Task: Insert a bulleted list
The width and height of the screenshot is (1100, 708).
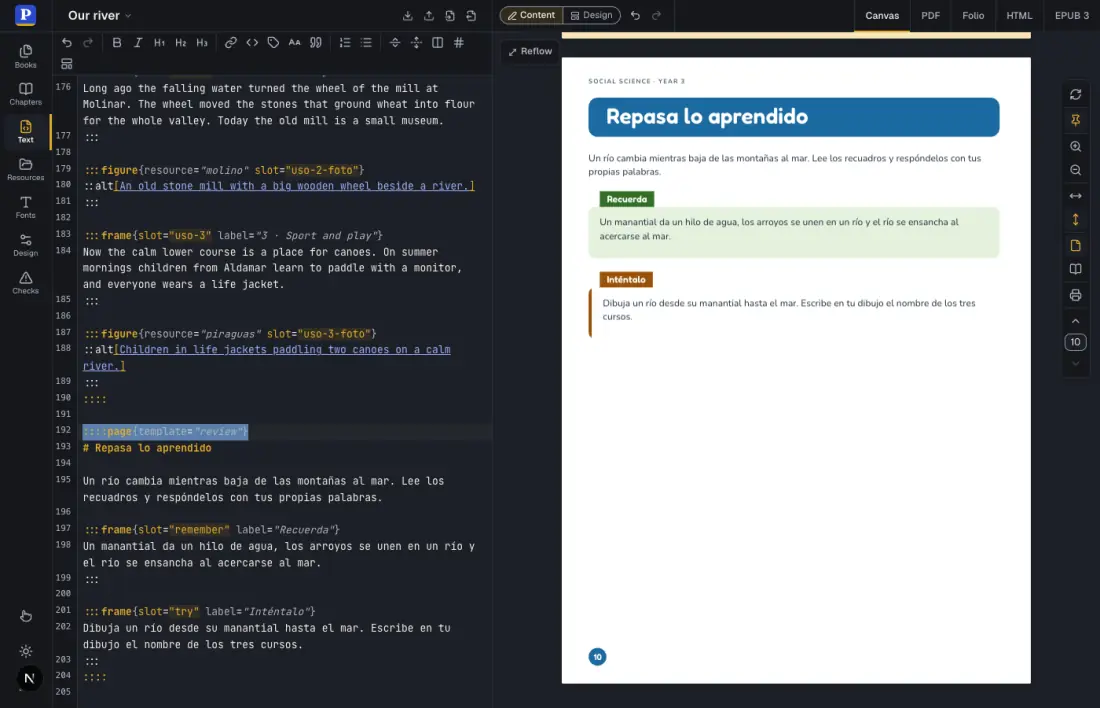Action: coord(366,43)
